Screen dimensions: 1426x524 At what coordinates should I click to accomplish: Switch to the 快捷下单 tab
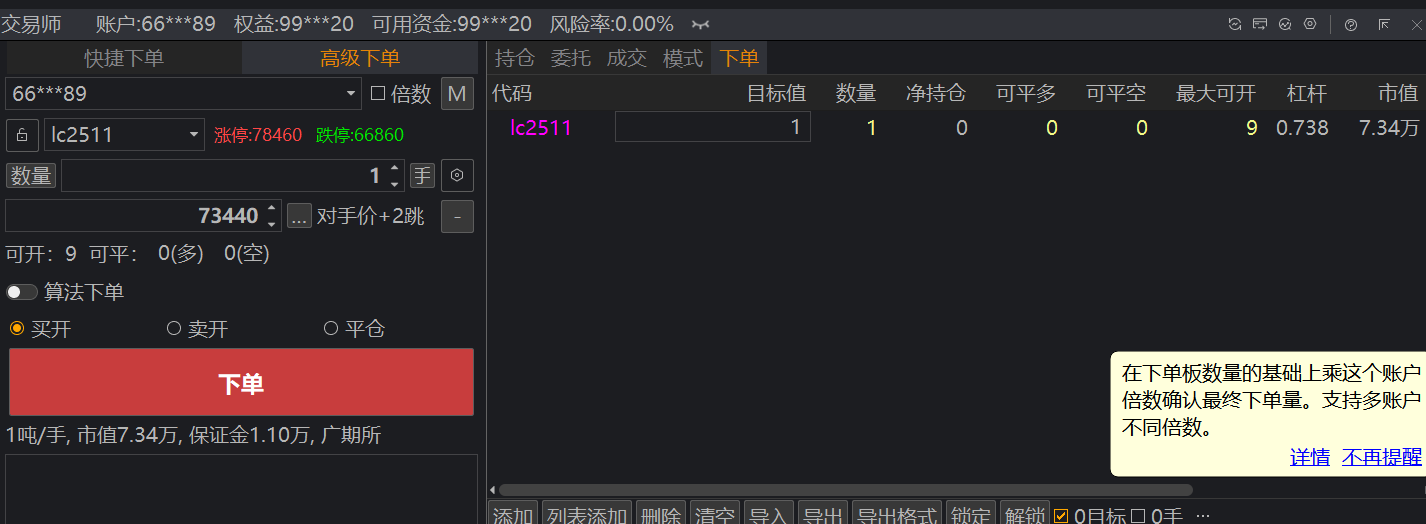point(124,58)
